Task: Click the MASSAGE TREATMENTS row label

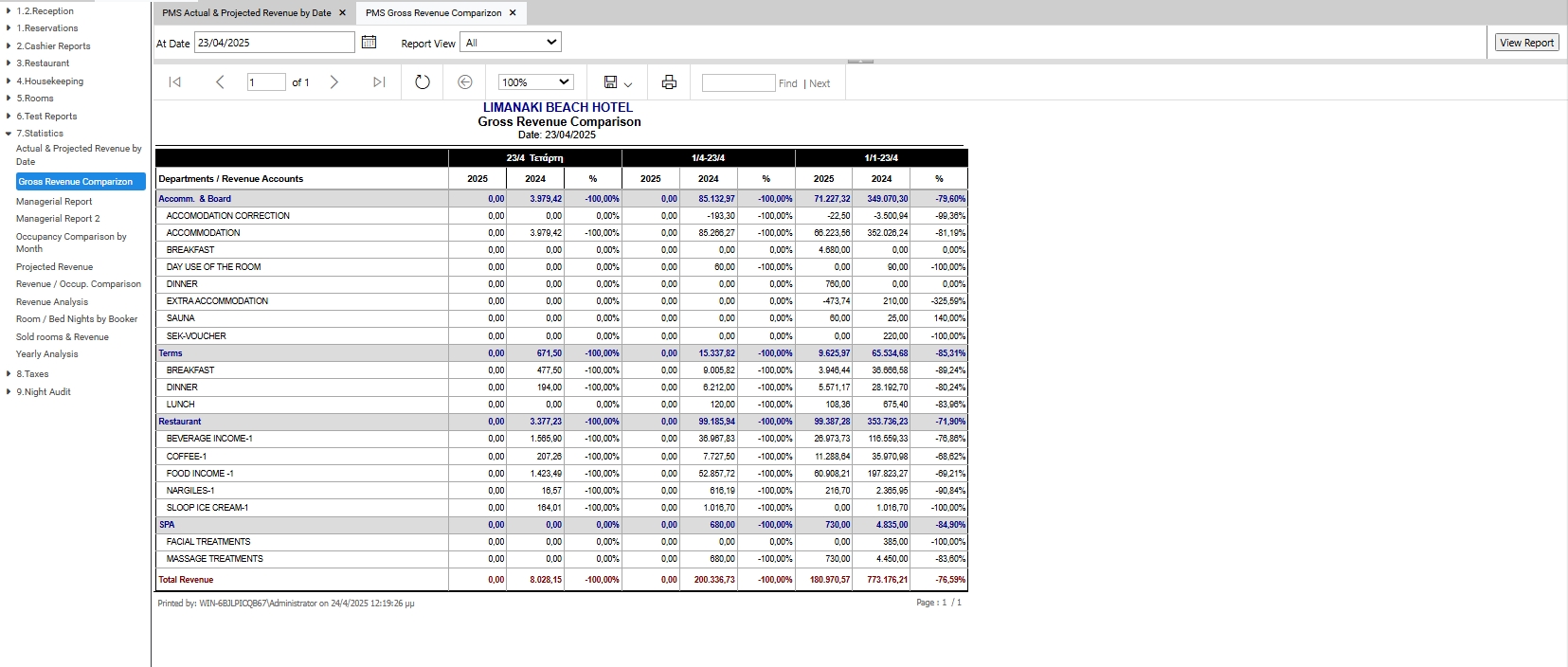Action: pos(214,559)
